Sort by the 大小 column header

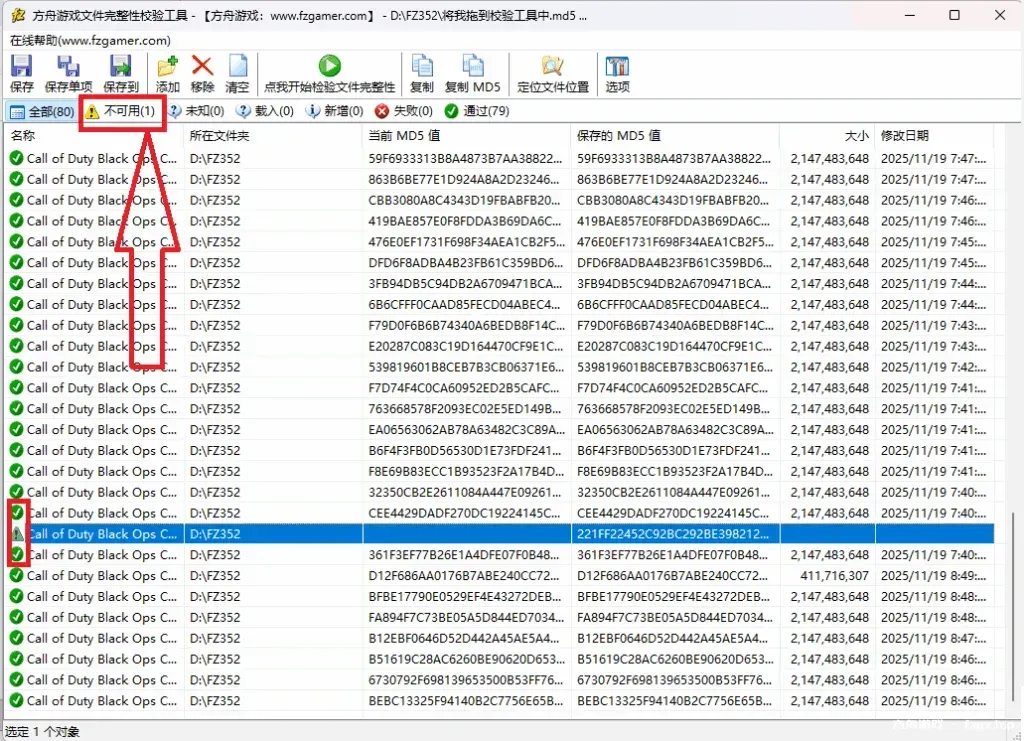[x=827, y=136]
